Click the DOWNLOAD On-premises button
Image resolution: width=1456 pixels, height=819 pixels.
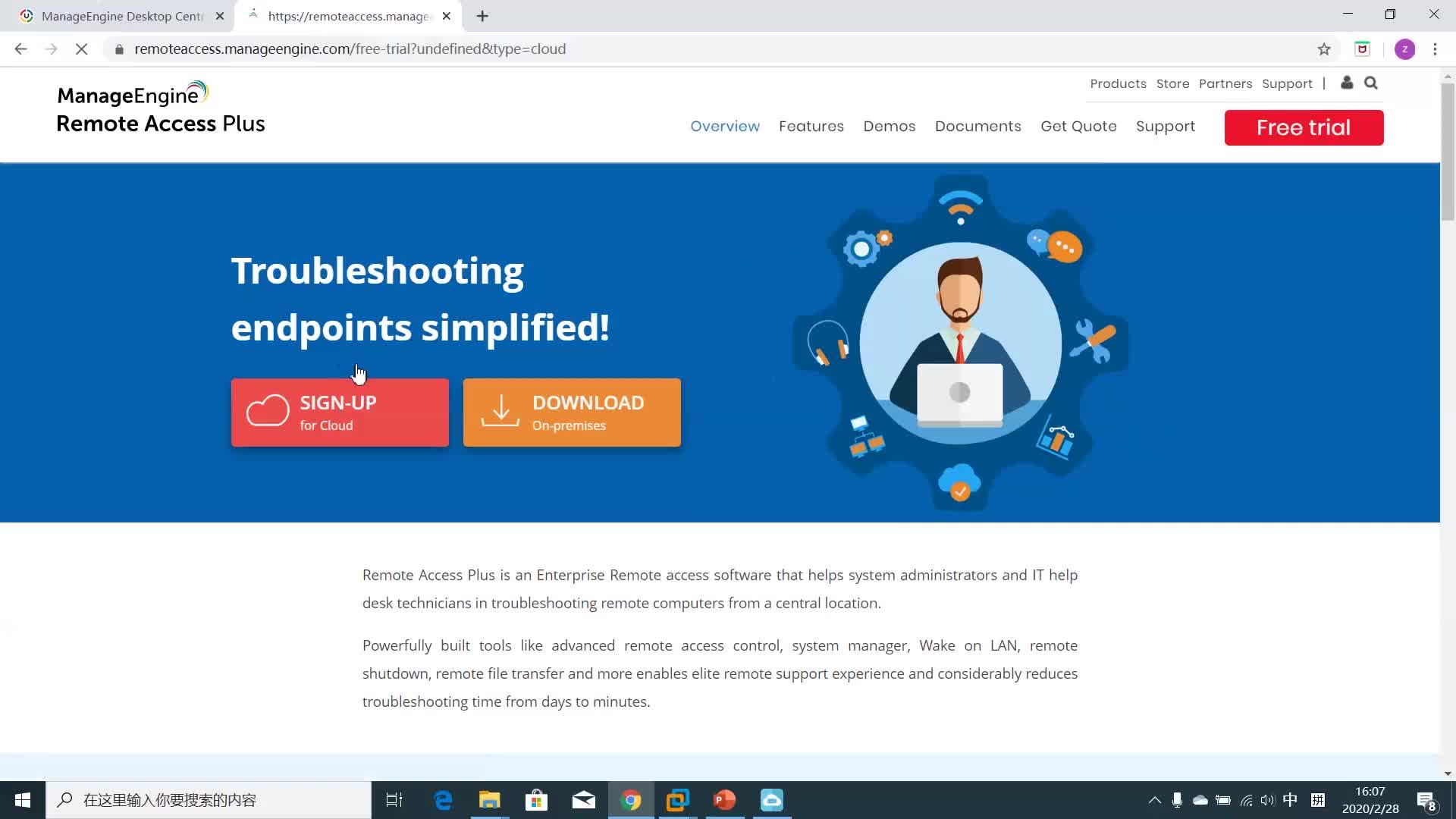click(571, 412)
